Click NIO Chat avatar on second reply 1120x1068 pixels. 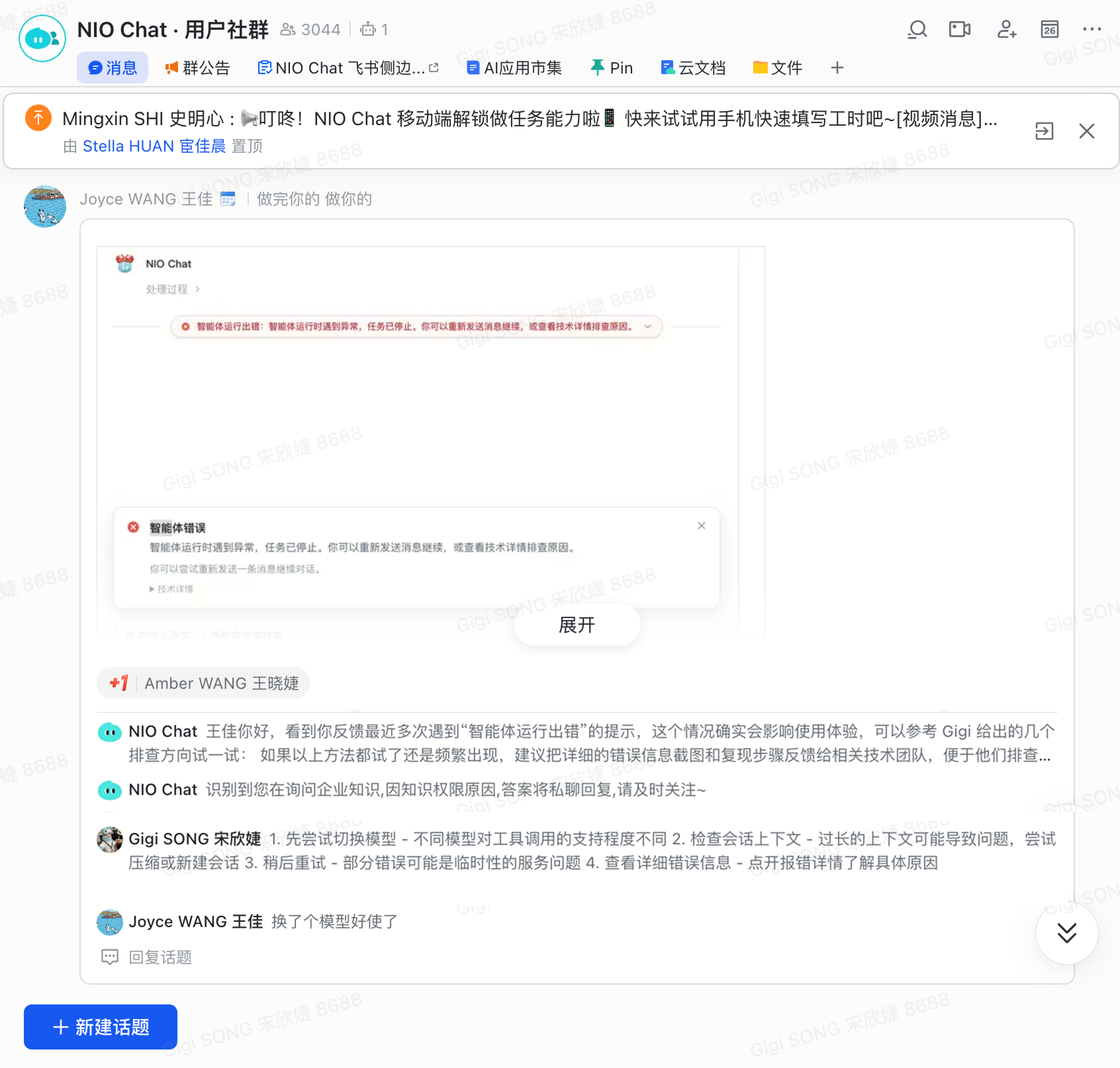110,790
